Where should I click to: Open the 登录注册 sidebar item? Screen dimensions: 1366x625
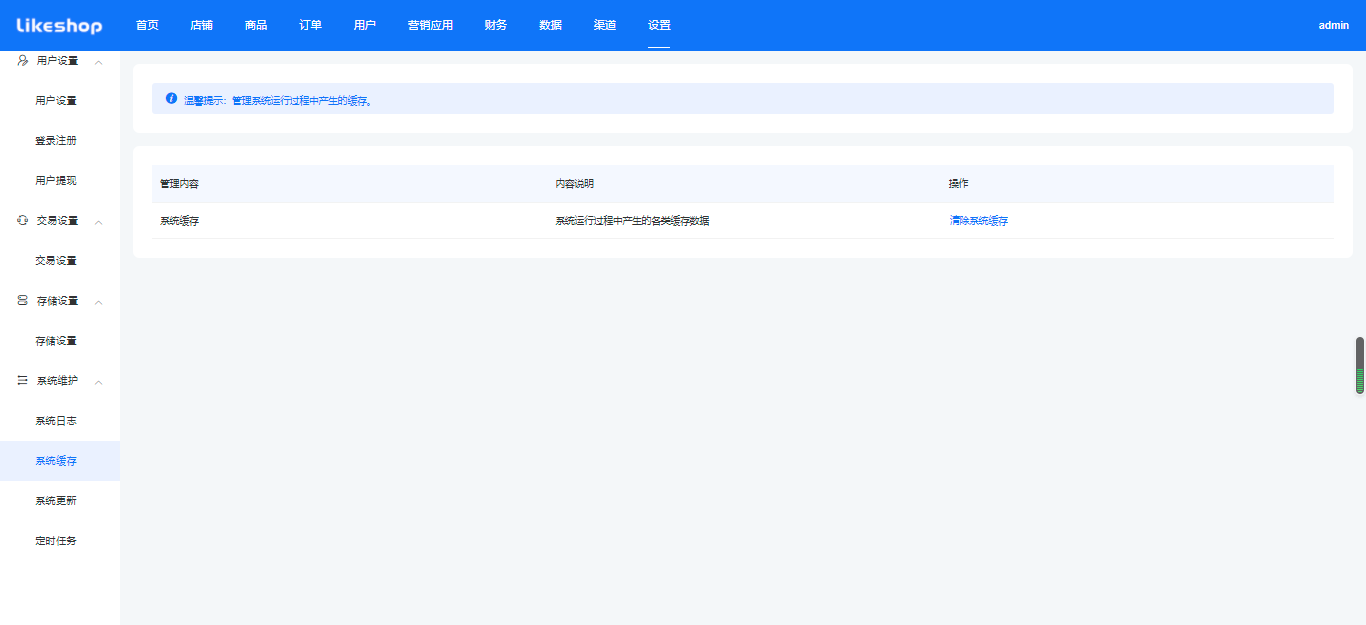pyautogui.click(x=60, y=141)
